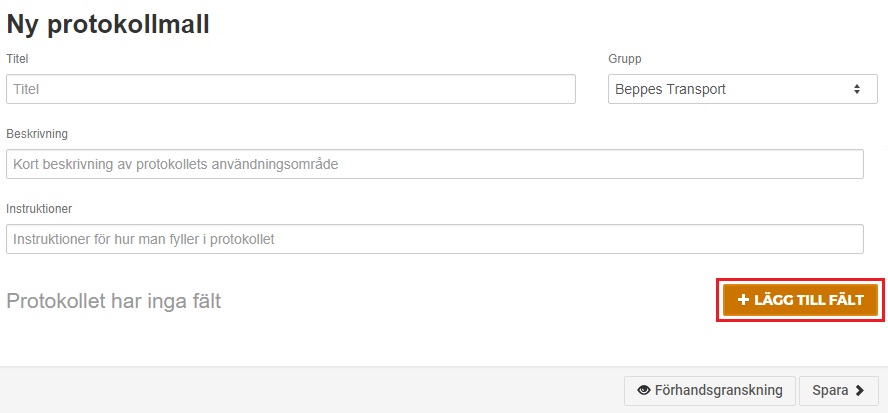Focus the Titel input field
Viewport: 888px width, 413px height.
(291, 89)
